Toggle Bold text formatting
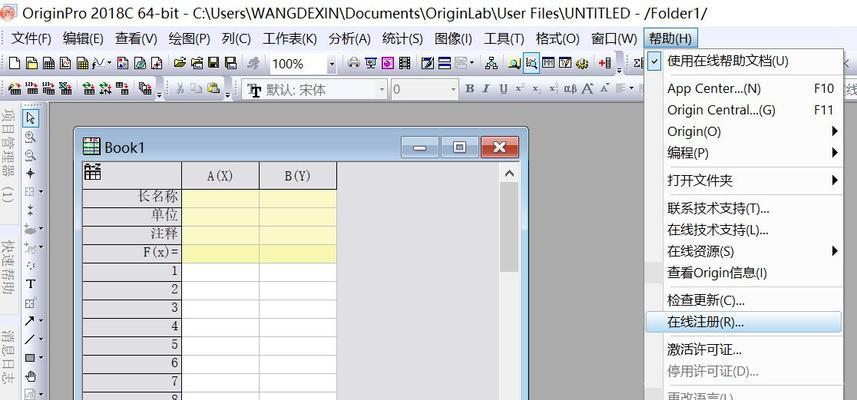The width and height of the screenshot is (857, 400). coord(469,89)
